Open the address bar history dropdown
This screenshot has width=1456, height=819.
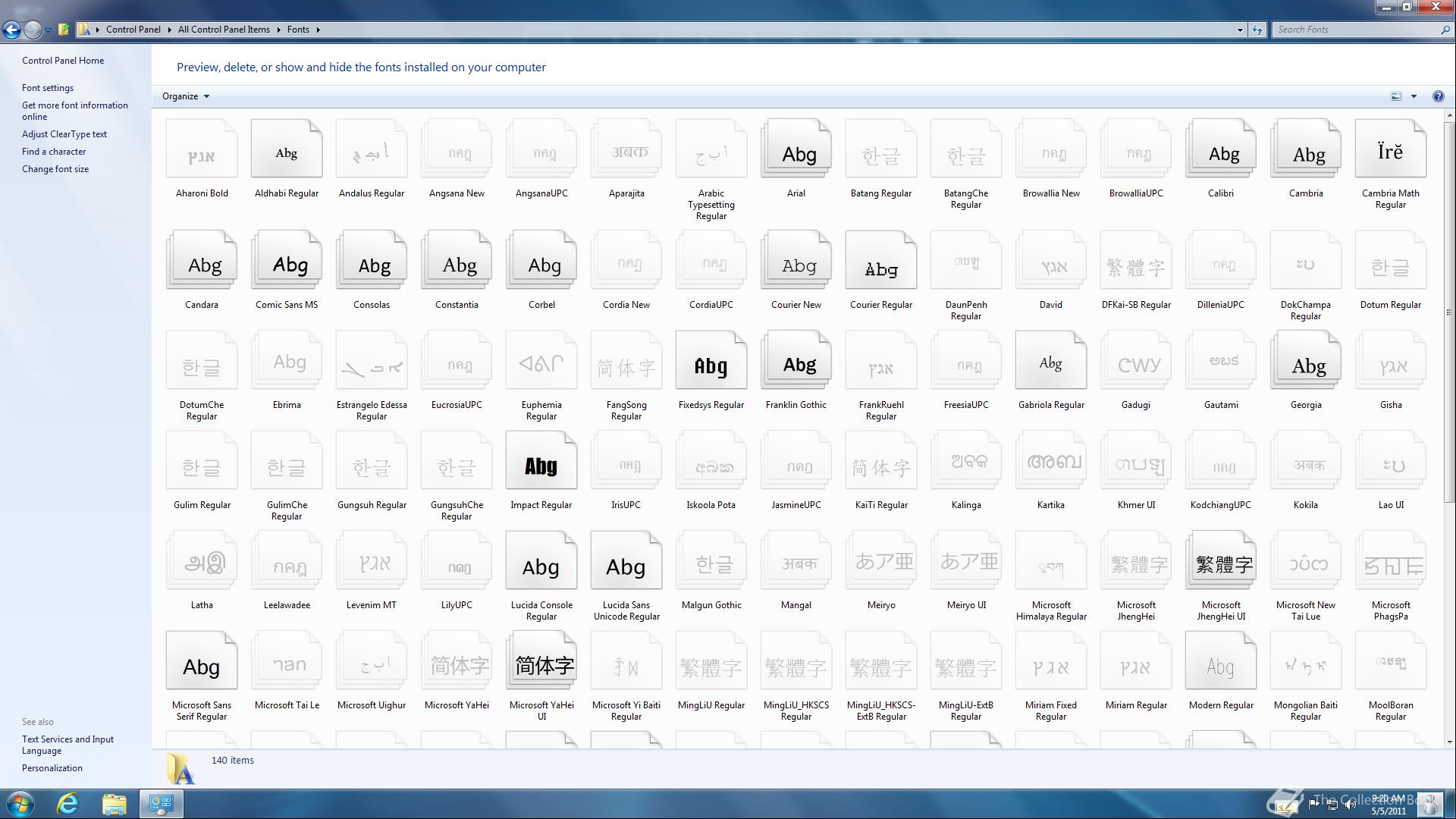point(1240,30)
